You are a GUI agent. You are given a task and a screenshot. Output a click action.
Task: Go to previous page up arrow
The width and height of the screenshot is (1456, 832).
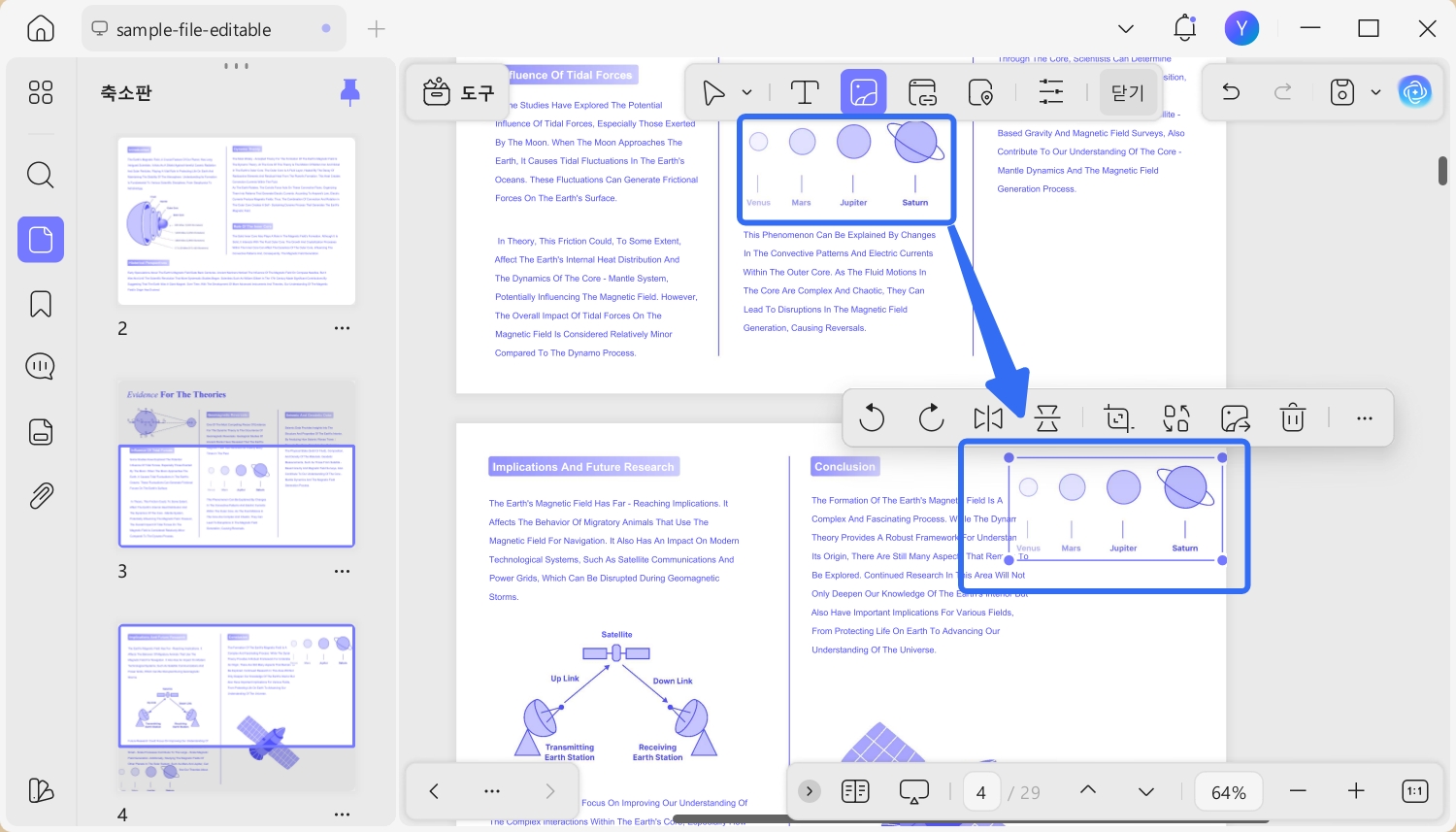point(1088,791)
